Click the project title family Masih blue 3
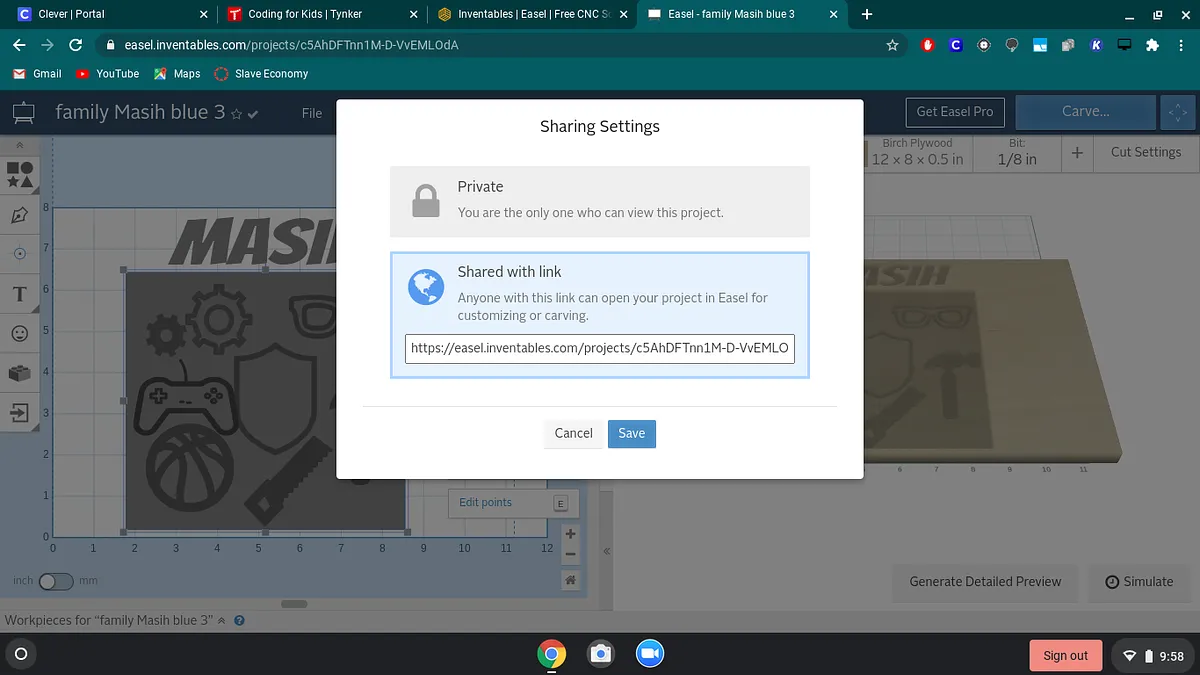The image size is (1200, 675). pos(140,112)
